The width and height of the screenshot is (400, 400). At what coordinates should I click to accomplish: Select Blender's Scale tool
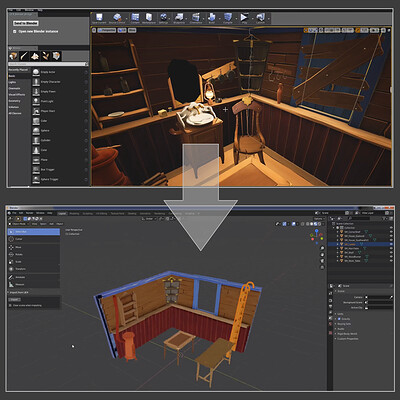point(34,262)
